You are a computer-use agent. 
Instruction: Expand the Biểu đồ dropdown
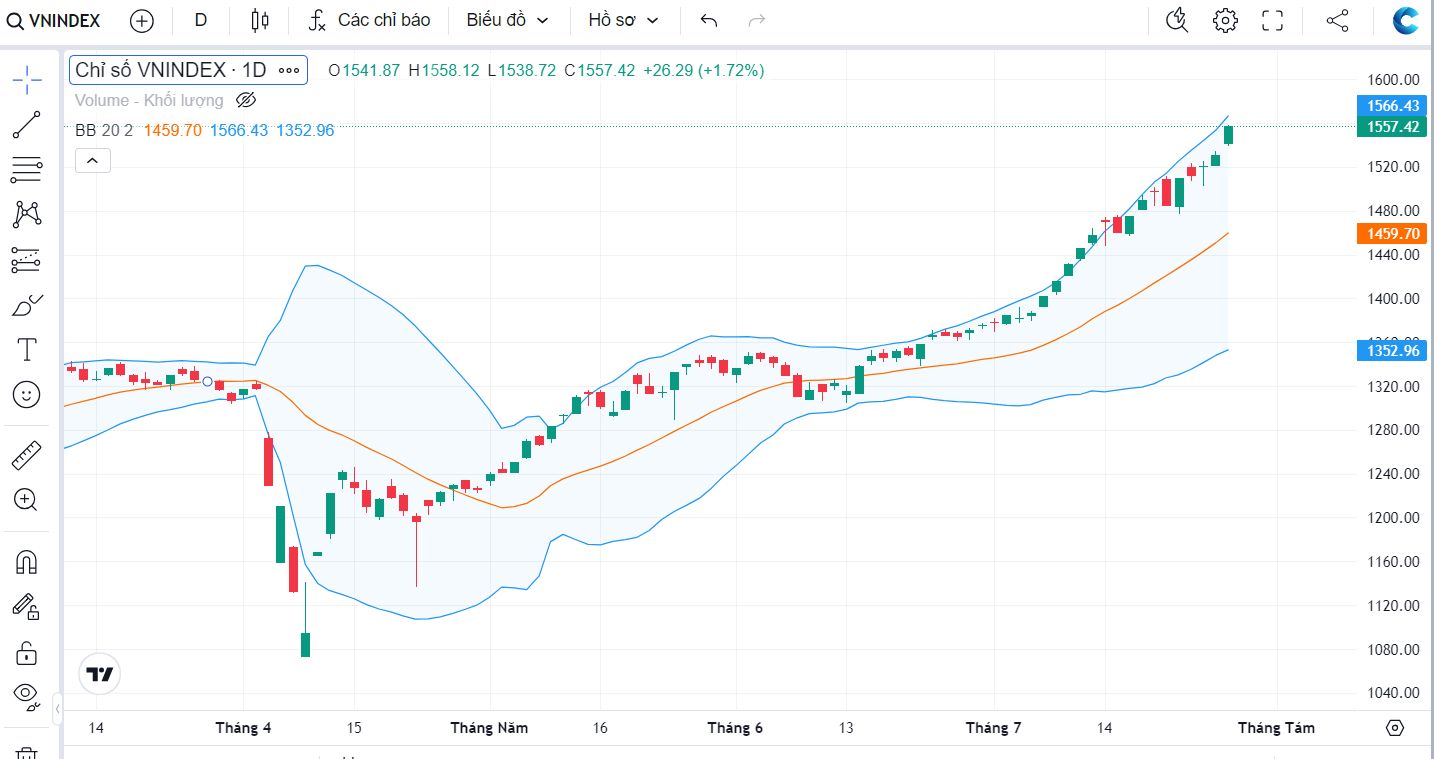point(508,20)
